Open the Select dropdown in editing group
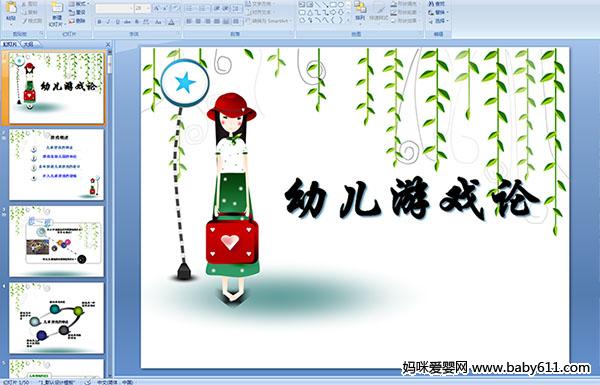This screenshot has width=600, height=385. tap(438, 21)
